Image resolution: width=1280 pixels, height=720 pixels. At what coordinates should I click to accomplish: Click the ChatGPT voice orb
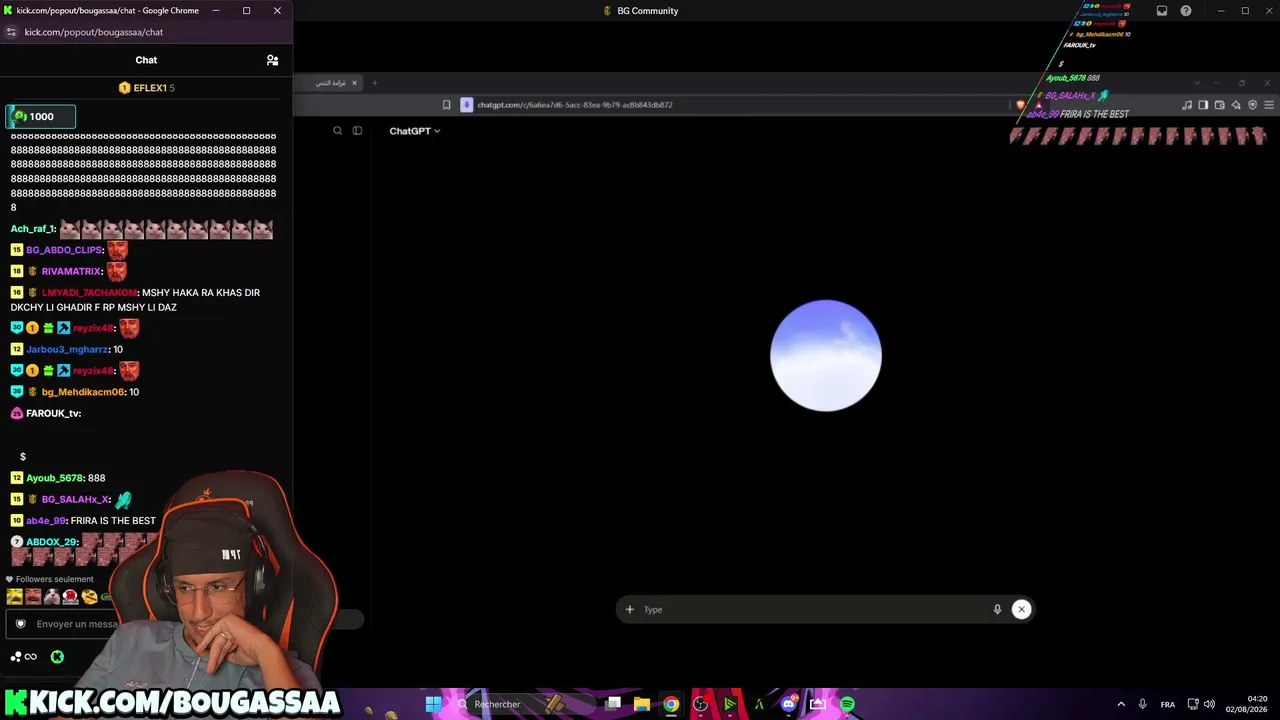pos(826,355)
